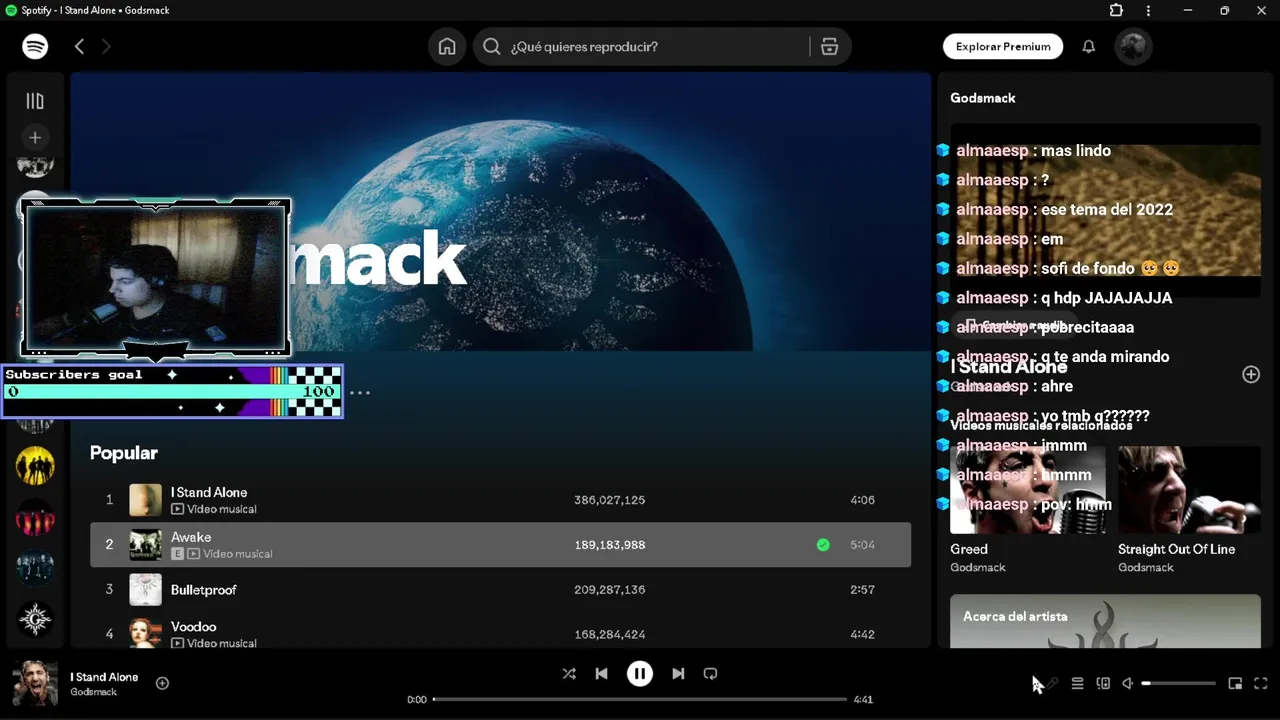Open the profile avatar menu

(x=1133, y=46)
